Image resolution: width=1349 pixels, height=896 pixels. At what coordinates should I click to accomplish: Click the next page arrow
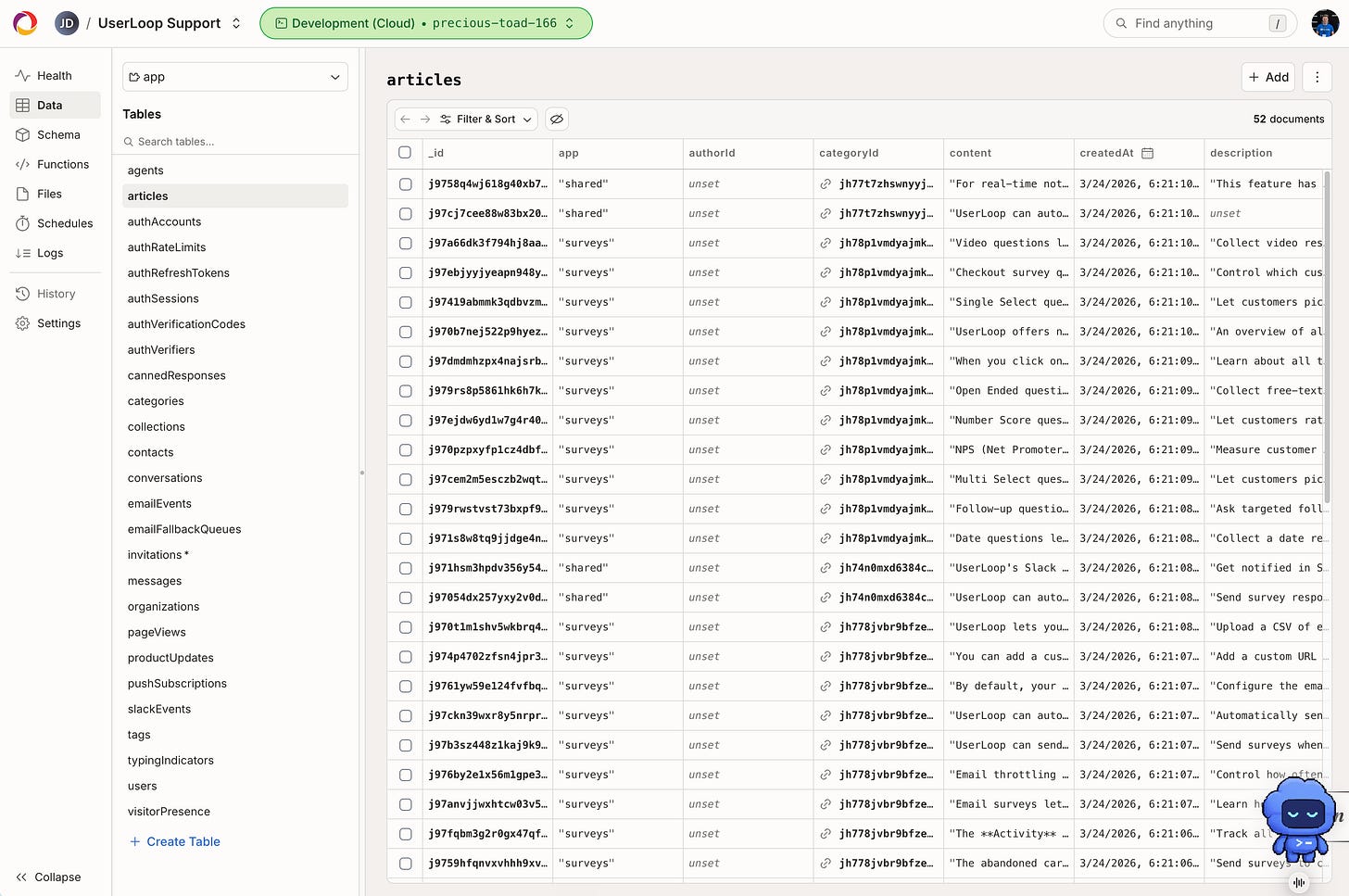tap(425, 120)
